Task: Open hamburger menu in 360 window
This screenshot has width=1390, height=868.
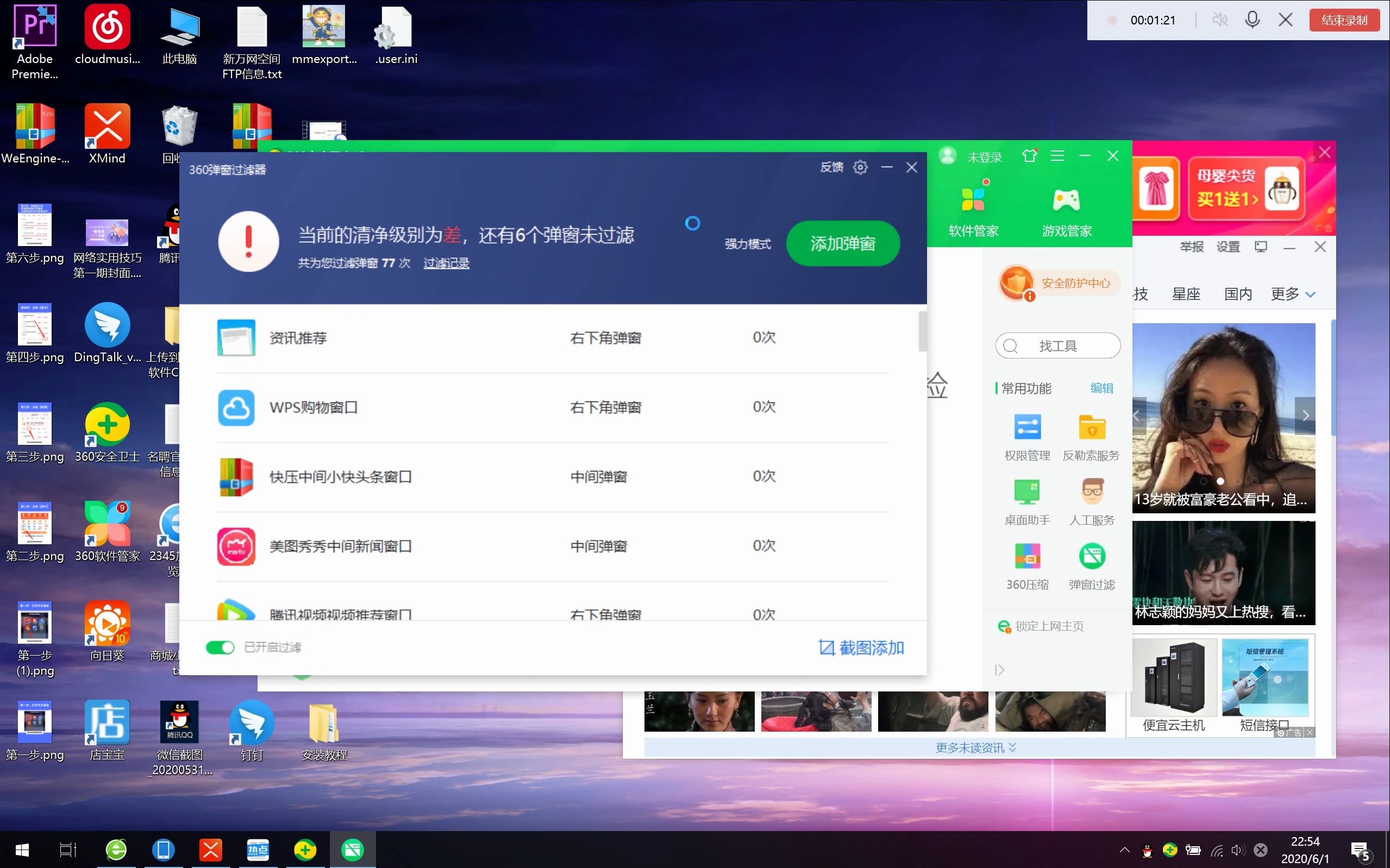Action: click(1057, 155)
